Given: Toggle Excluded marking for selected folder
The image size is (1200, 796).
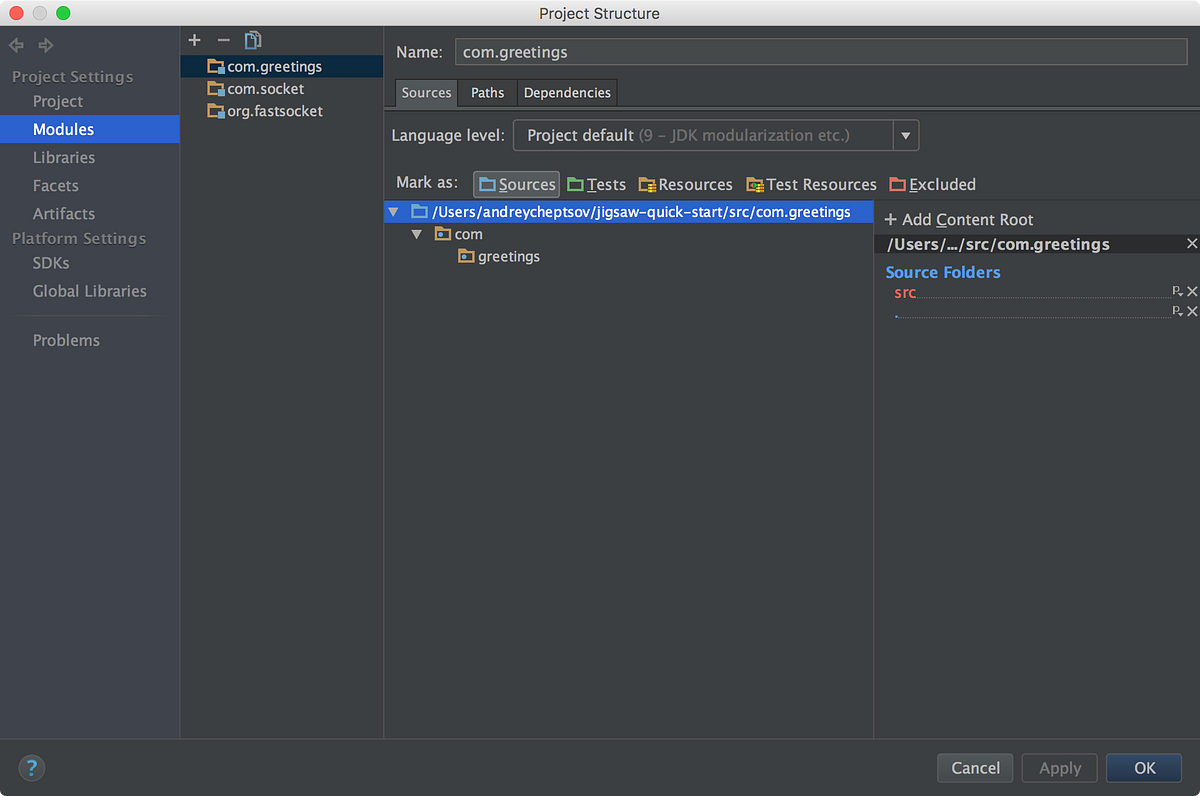Looking at the screenshot, I should point(932,184).
